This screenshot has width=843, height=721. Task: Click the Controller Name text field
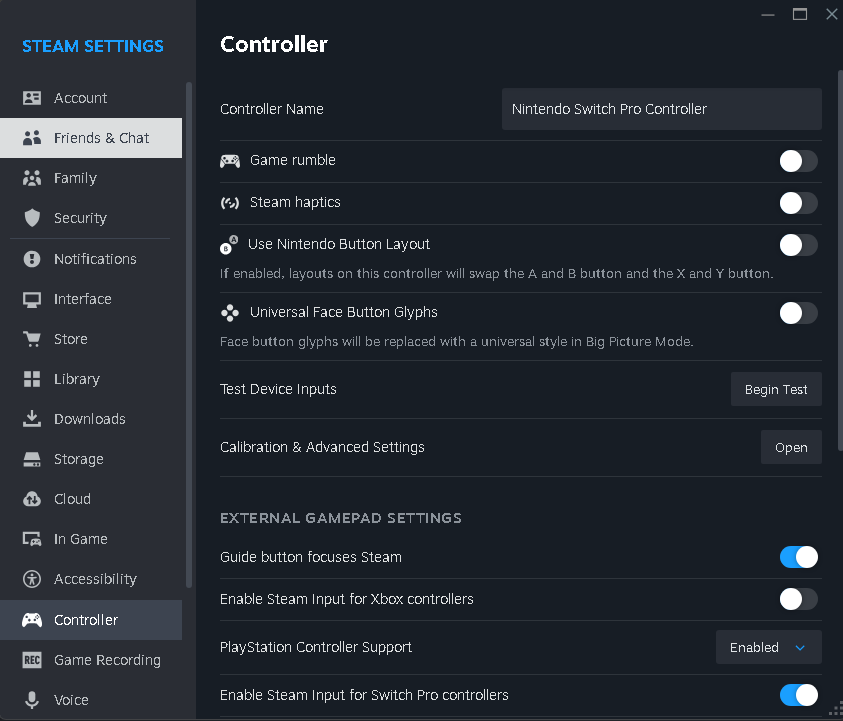tap(661, 109)
